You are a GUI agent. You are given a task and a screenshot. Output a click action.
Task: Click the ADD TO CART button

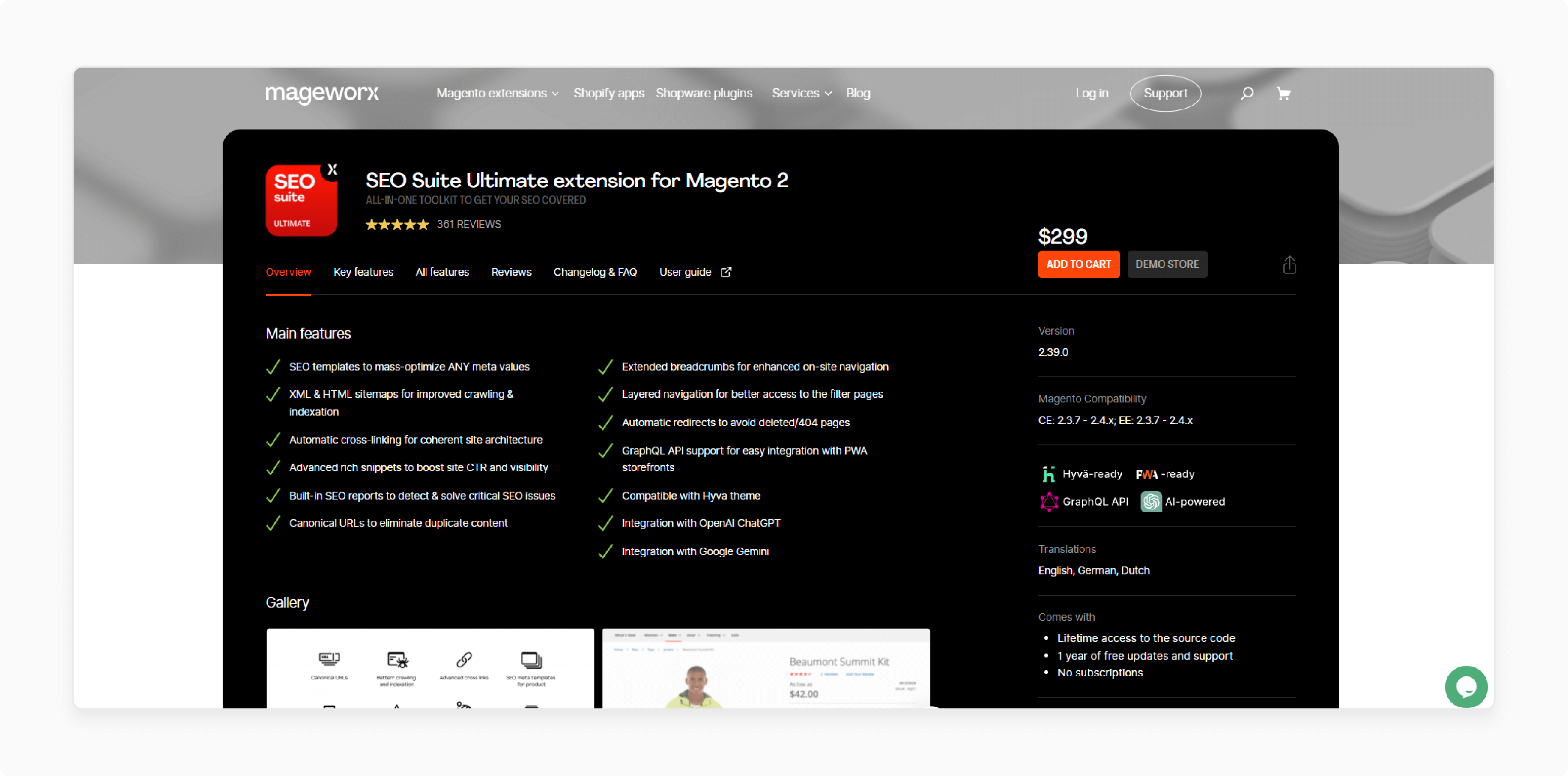pos(1078,264)
